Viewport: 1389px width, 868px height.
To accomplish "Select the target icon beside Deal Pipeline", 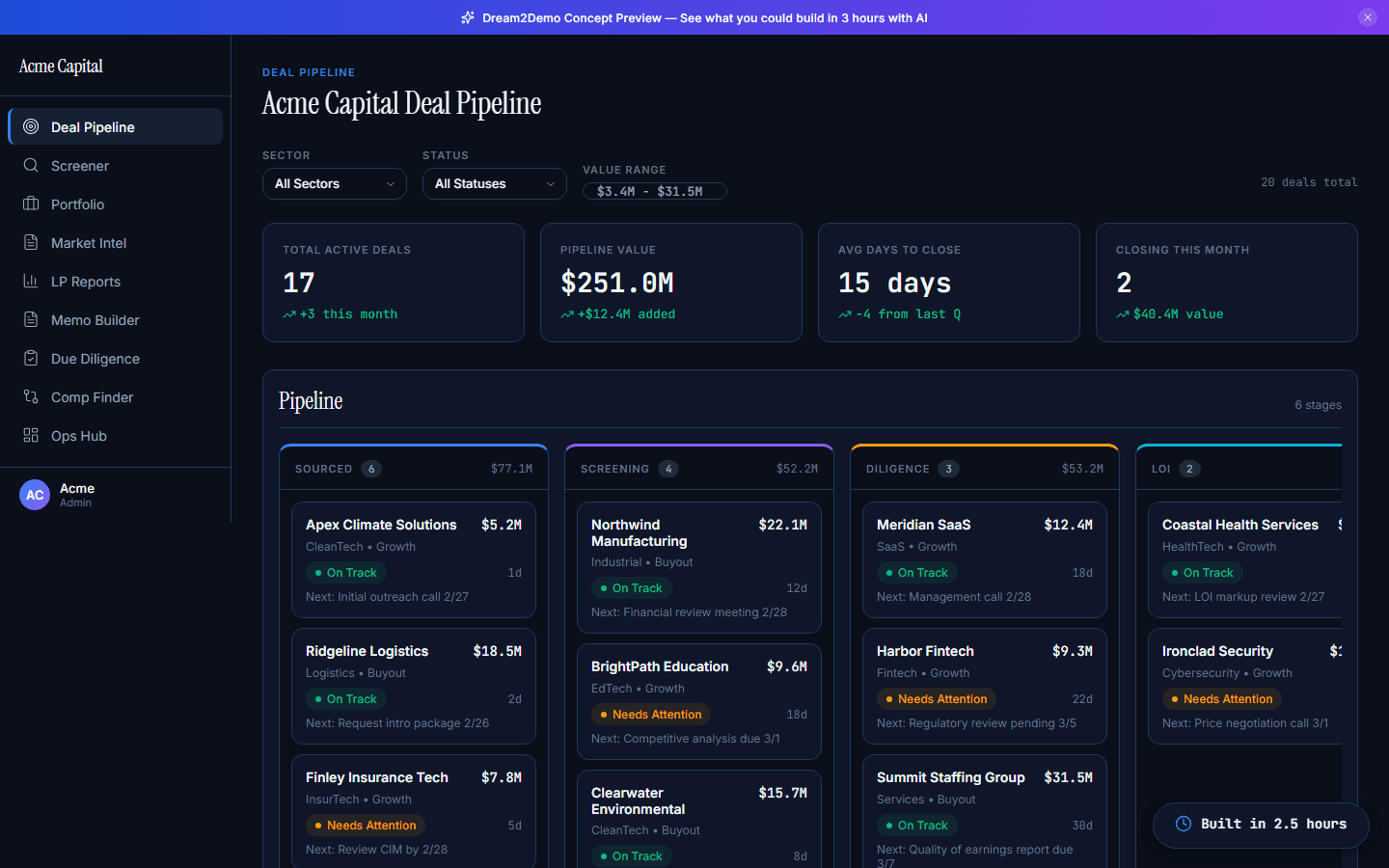I will 30,126.
